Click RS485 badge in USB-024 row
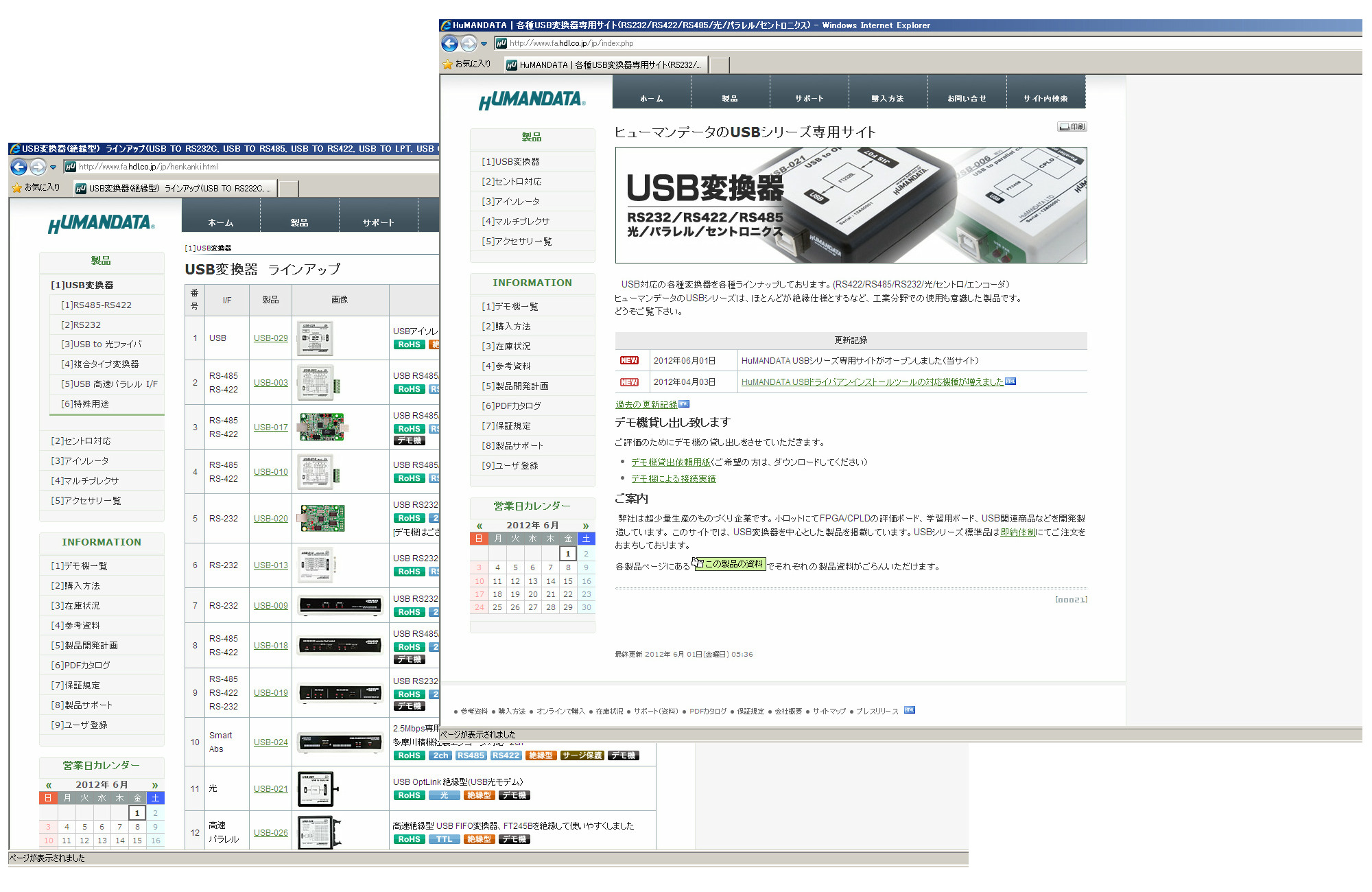This screenshot has width=1372, height=892. click(471, 755)
